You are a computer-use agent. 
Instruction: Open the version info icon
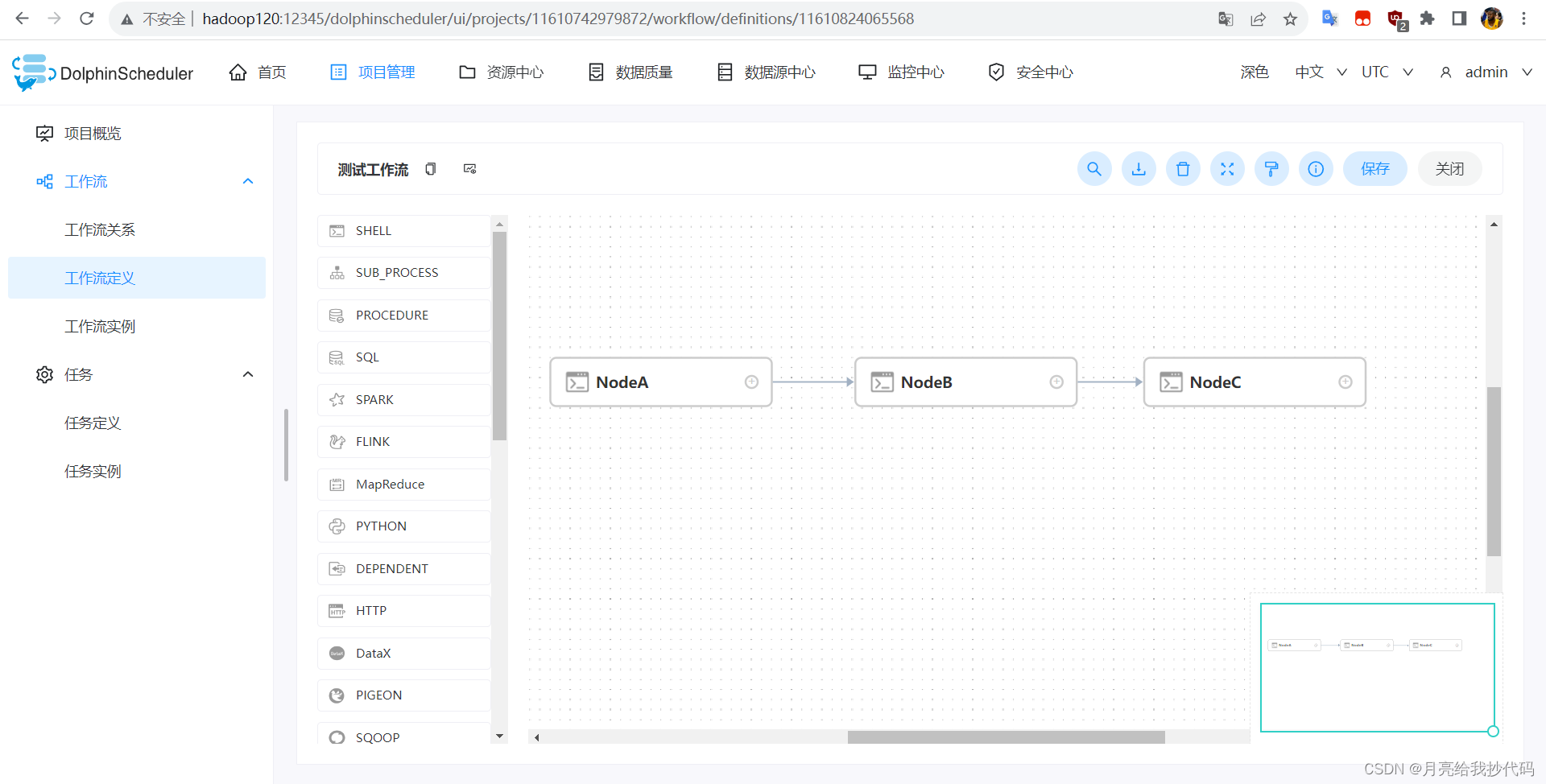[1316, 169]
